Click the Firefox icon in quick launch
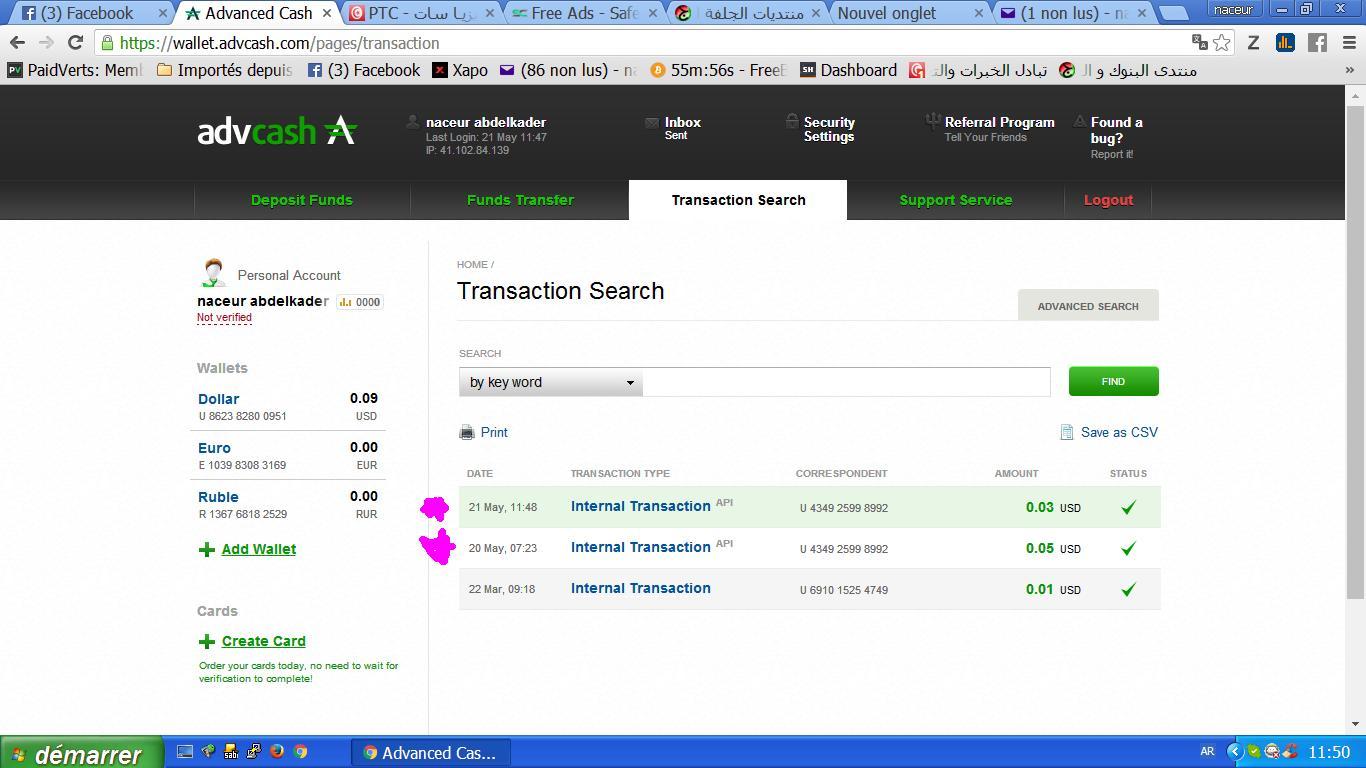1366x768 pixels. [x=277, y=752]
